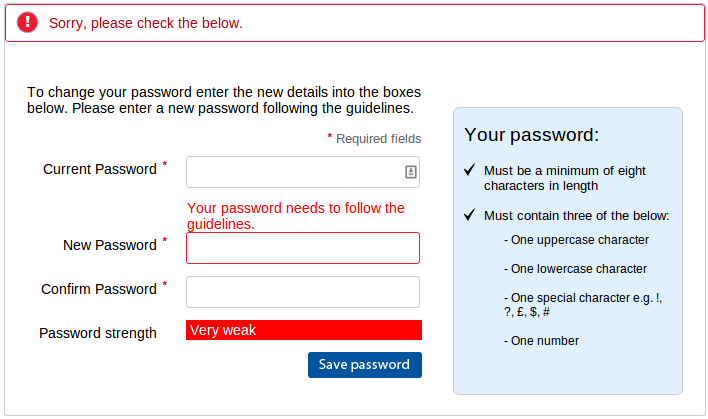
Task: Click the checkmark beside minimum eight characters rule
Action: click(x=470, y=170)
